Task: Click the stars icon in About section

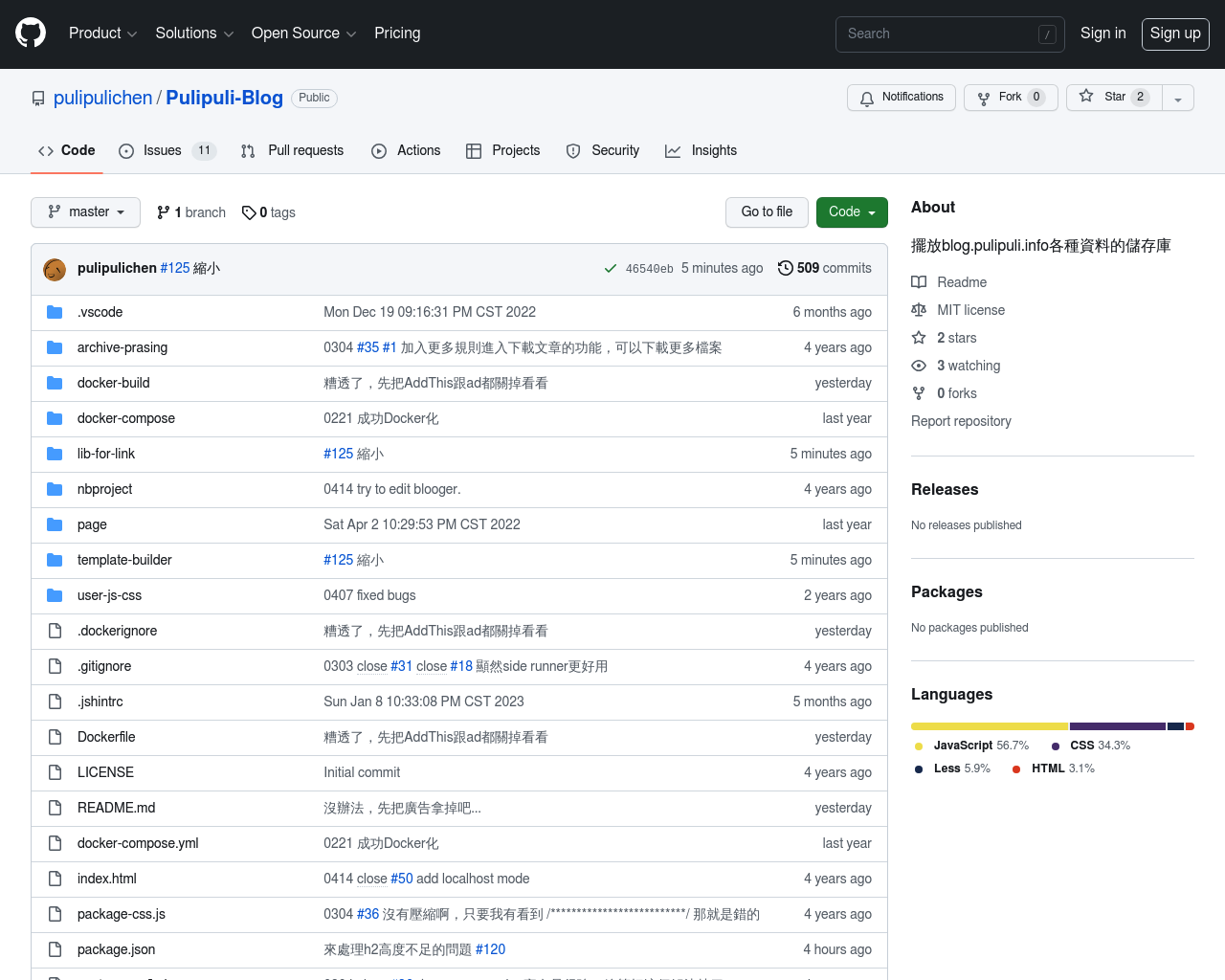Action: [x=919, y=338]
